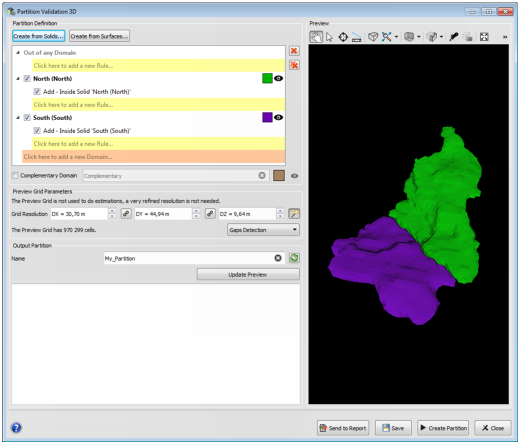519x444 pixels.
Task: Open the Gaps Detection dropdown
Action: pos(263,230)
